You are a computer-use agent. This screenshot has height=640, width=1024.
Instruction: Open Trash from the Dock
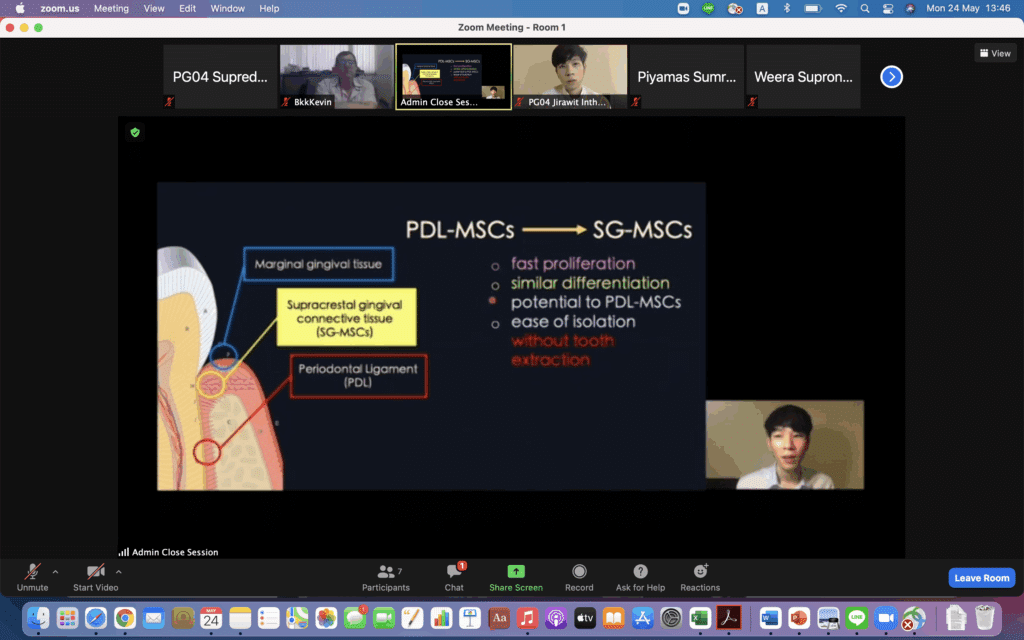984,618
